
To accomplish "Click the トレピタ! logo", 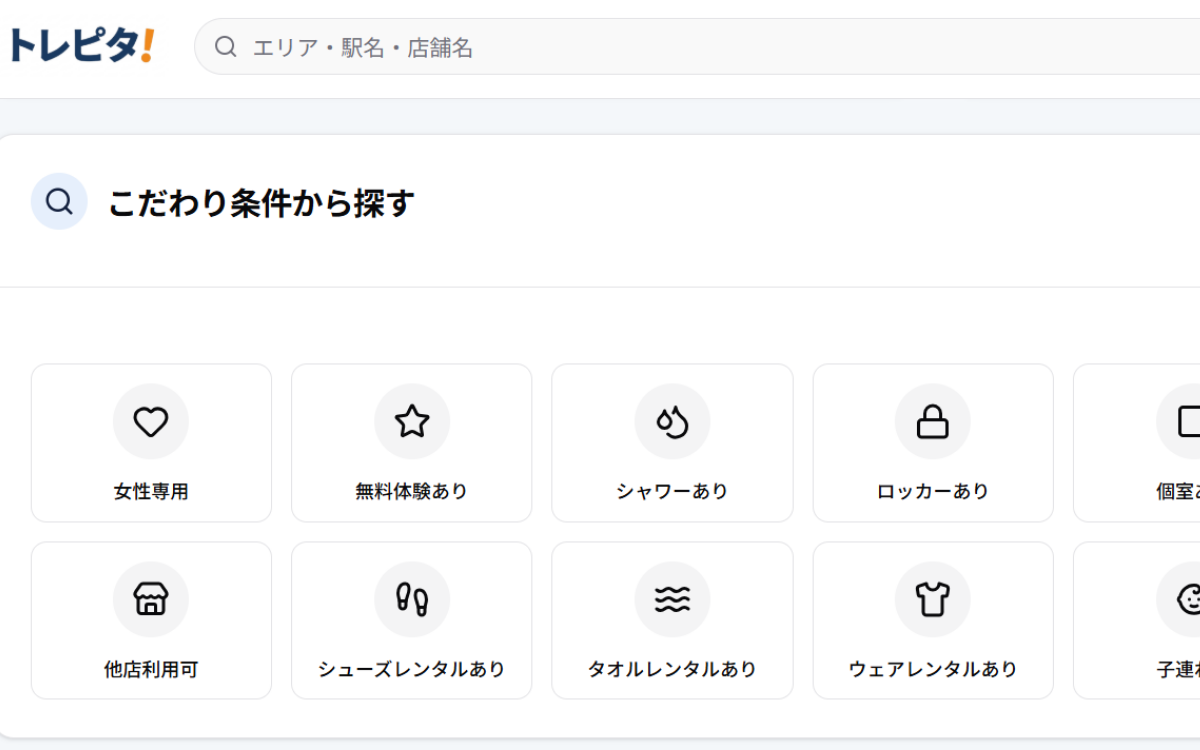I will [80, 46].
